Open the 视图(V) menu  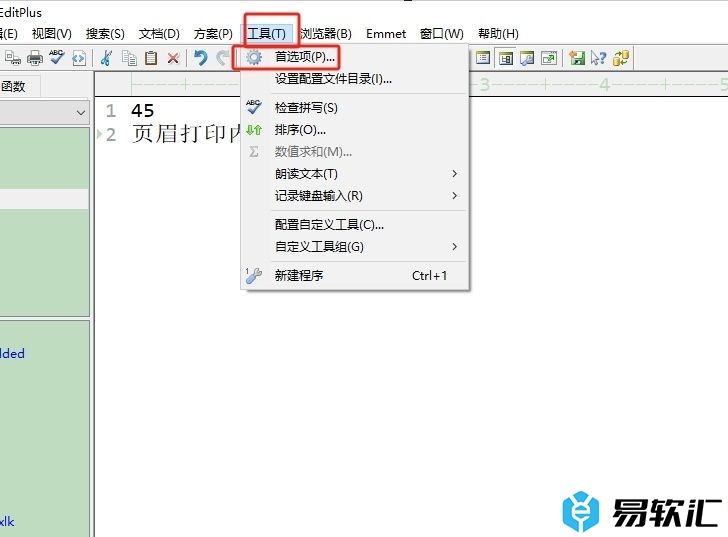(x=52, y=33)
